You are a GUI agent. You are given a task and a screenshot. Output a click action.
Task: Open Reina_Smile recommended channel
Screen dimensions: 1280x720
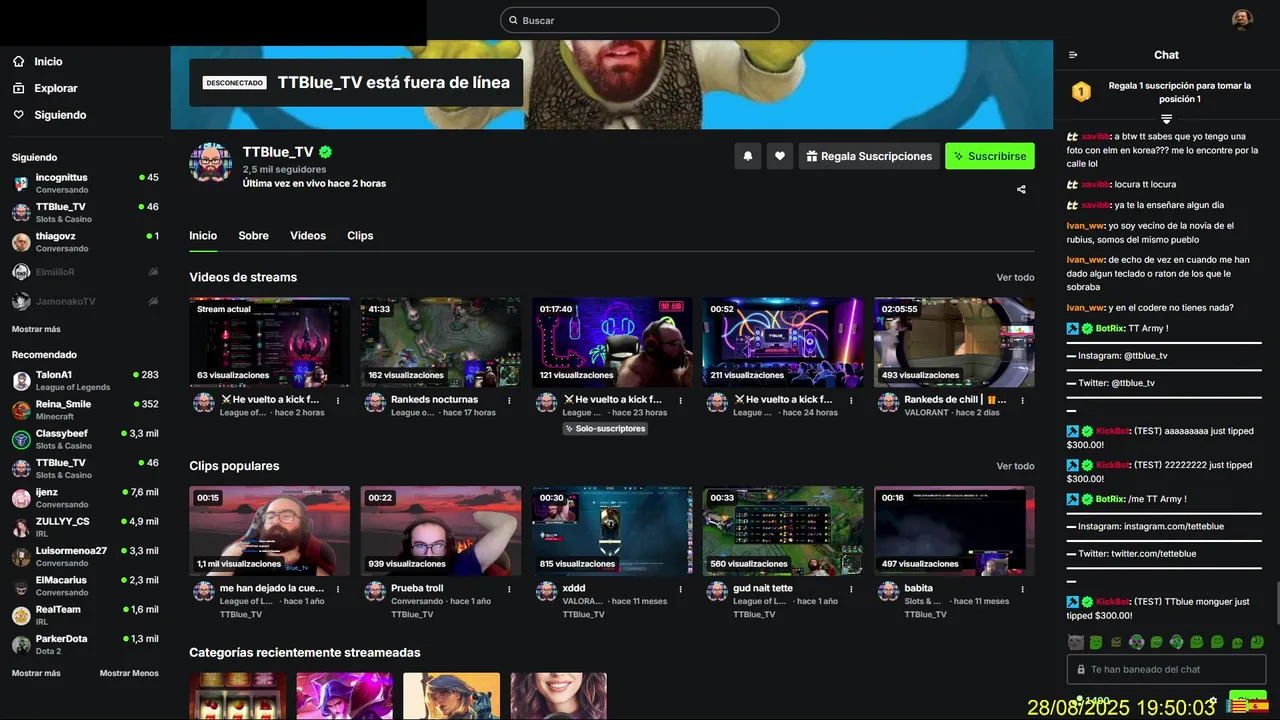[x=85, y=410]
